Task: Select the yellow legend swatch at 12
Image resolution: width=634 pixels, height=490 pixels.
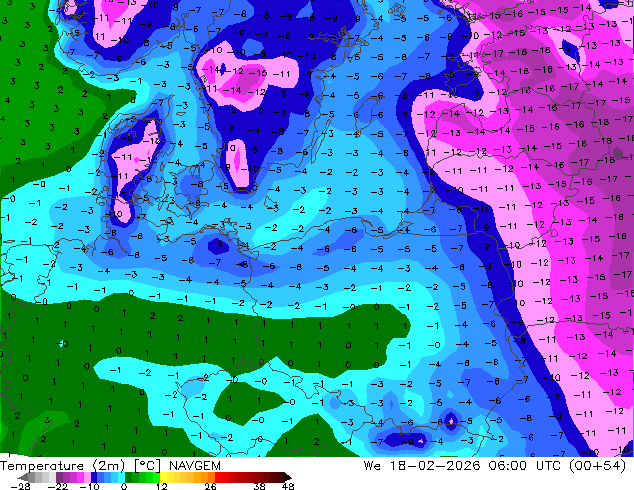Action: tap(163, 477)
